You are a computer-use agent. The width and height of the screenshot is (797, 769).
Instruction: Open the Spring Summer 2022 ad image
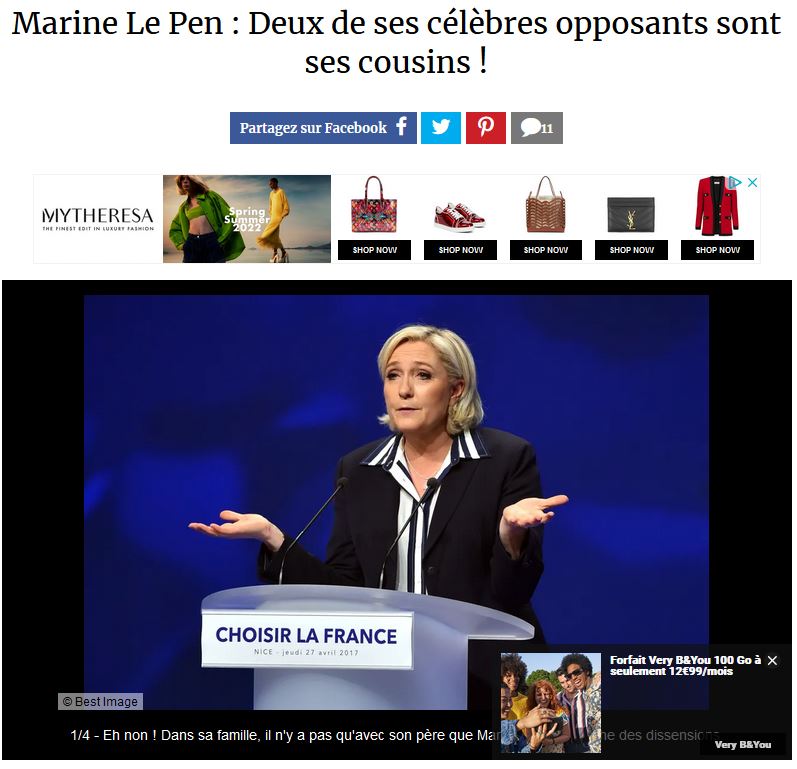pos(247,219)
